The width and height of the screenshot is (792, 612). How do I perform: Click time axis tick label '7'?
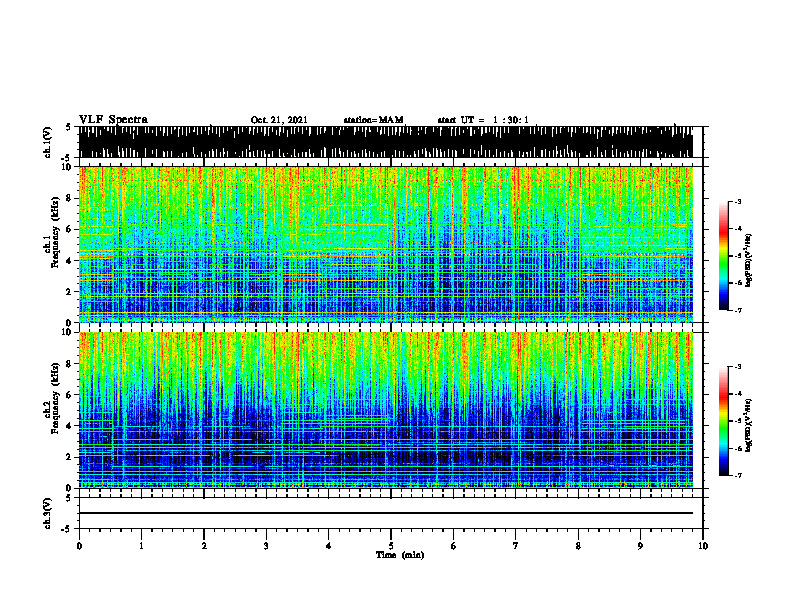pyautogui.click(x=516, y=546)
